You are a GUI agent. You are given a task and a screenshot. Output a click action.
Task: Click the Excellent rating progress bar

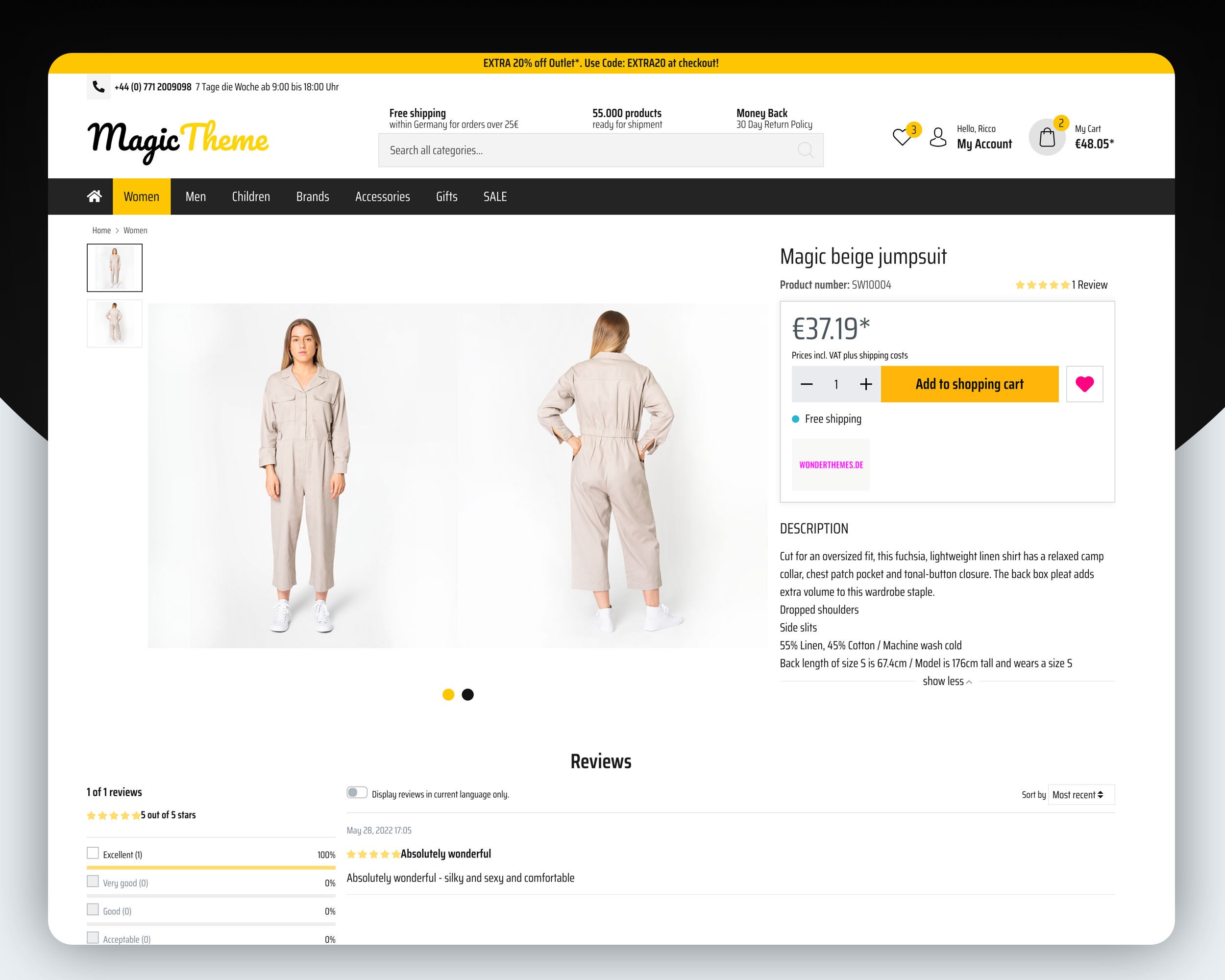click(211, 867)
